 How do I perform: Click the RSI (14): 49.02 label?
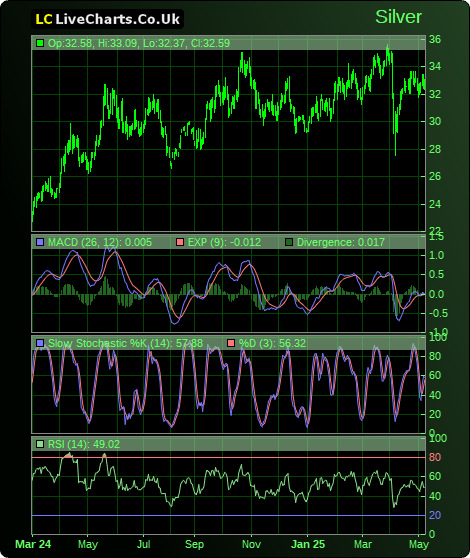pos(84,444)
